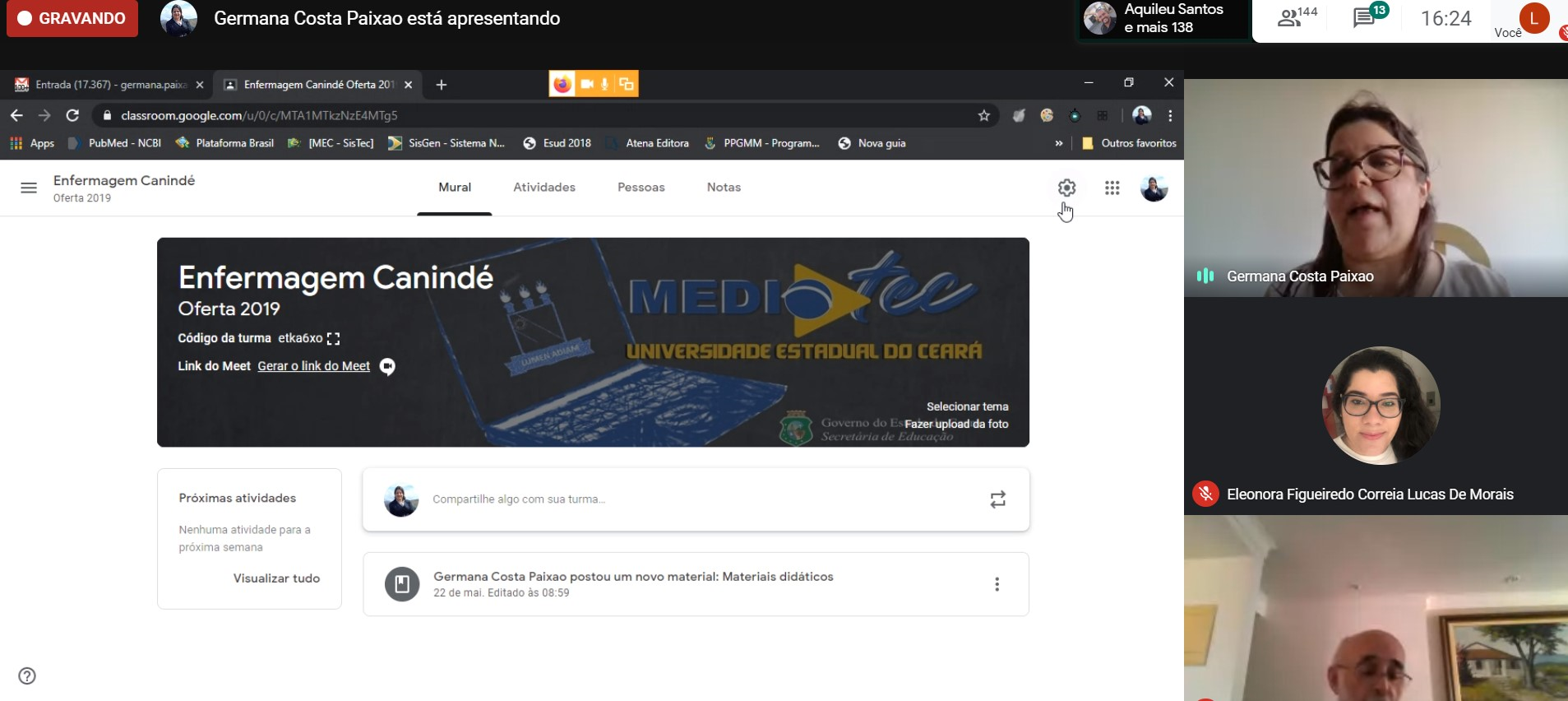Select Eleonora Figueiredo's participant tile
The width and height of the screenshot is (1568, 701).
click(x=1376, y=406)
